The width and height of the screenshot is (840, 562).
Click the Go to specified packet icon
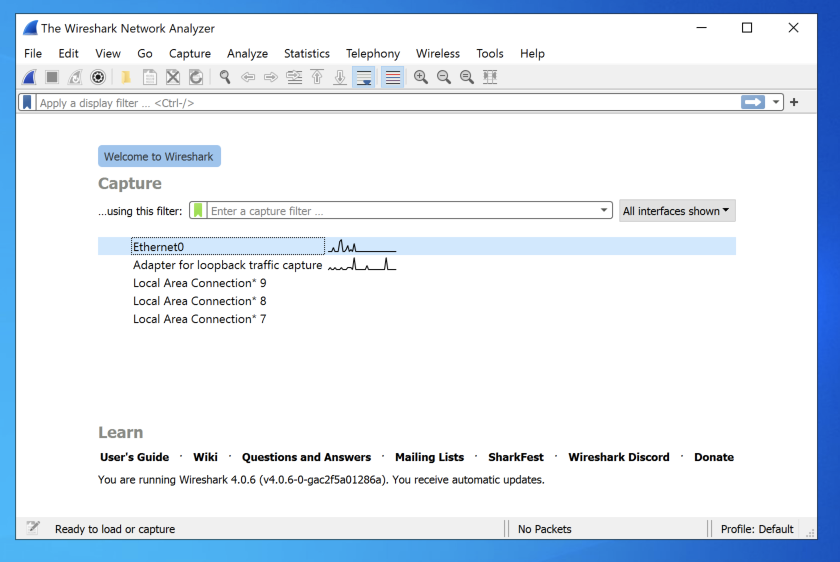pyautogui.click(x=294, y=77)
